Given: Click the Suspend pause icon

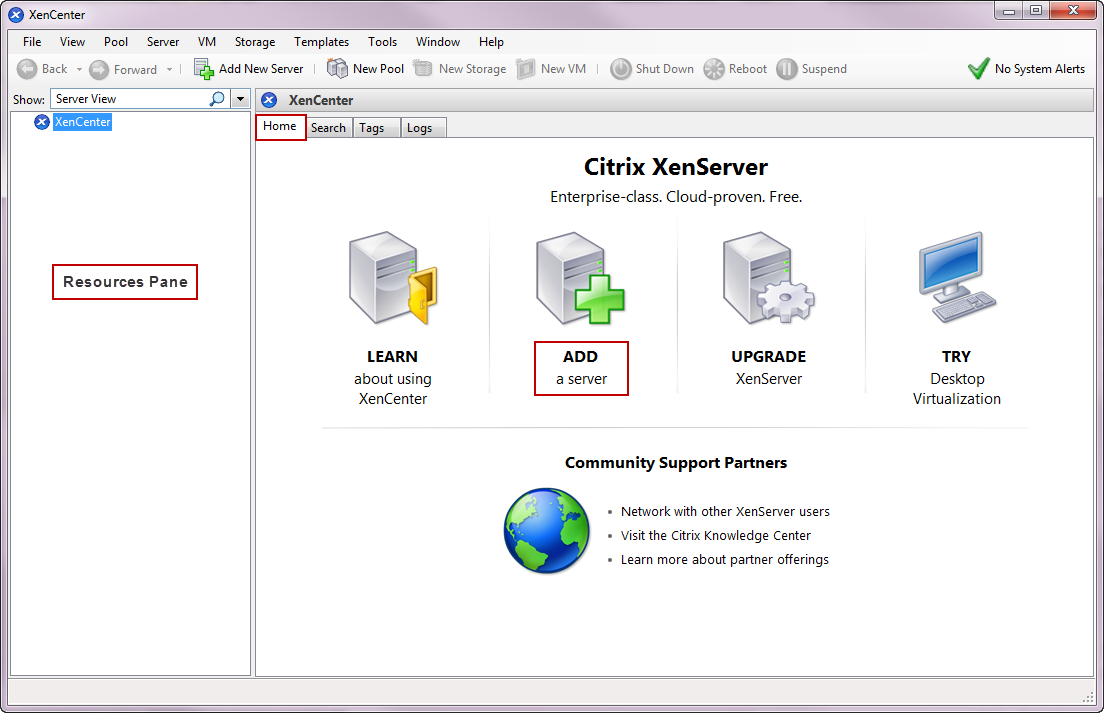Looking at the screenshot, I should tap(786, 69).
